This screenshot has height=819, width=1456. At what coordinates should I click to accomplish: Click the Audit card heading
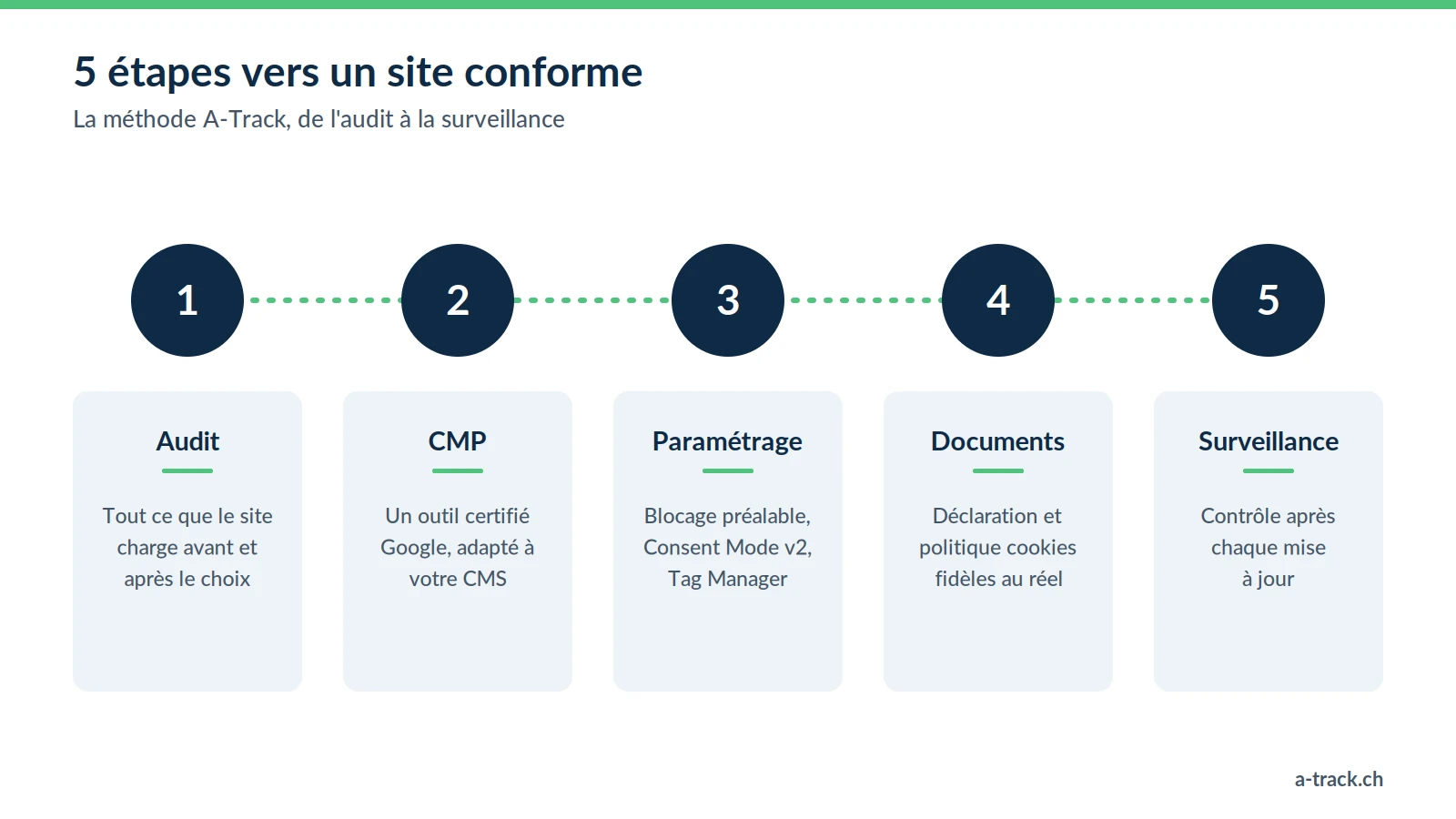click(x=187, y=441)
